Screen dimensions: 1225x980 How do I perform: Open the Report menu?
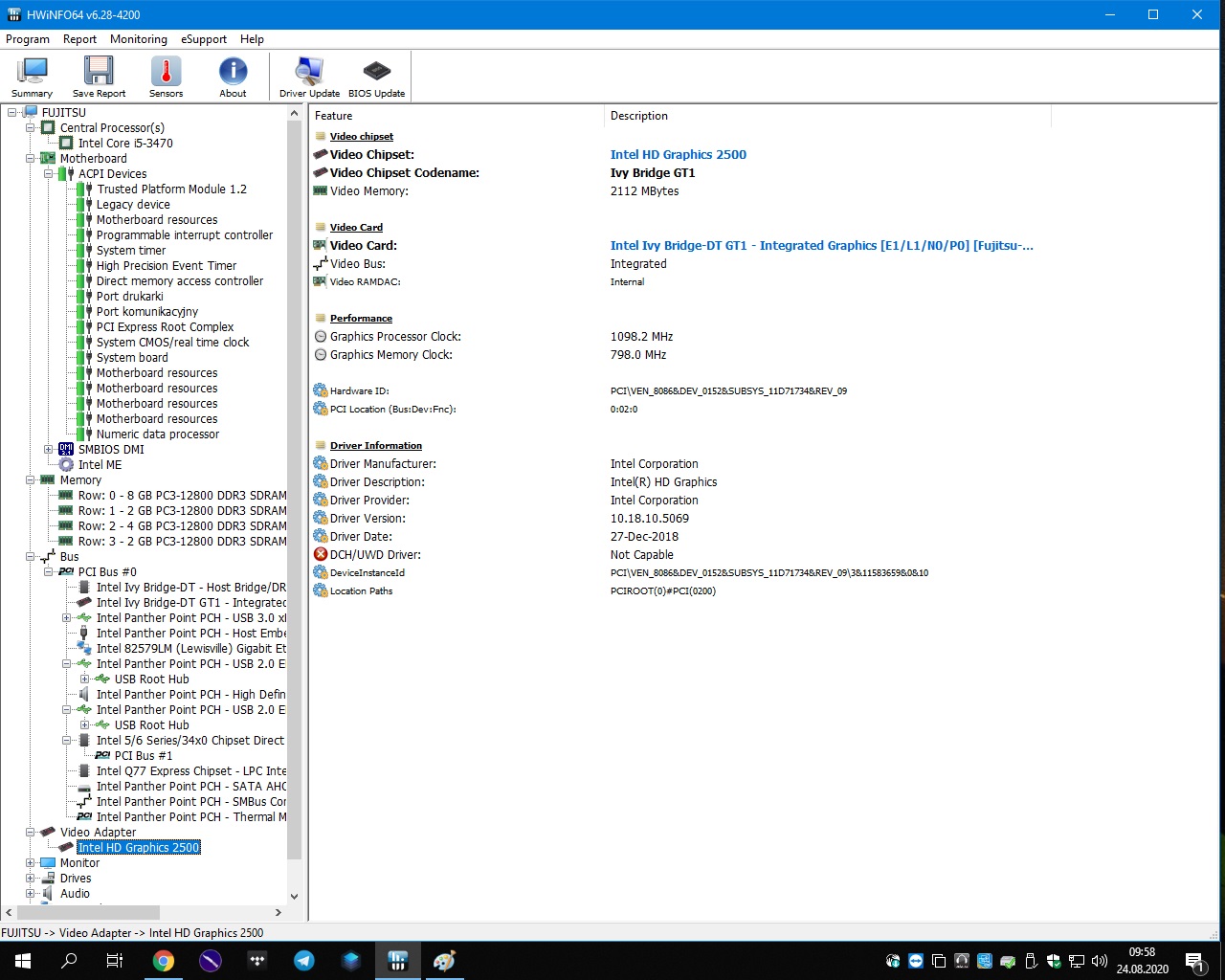(79, 39)
